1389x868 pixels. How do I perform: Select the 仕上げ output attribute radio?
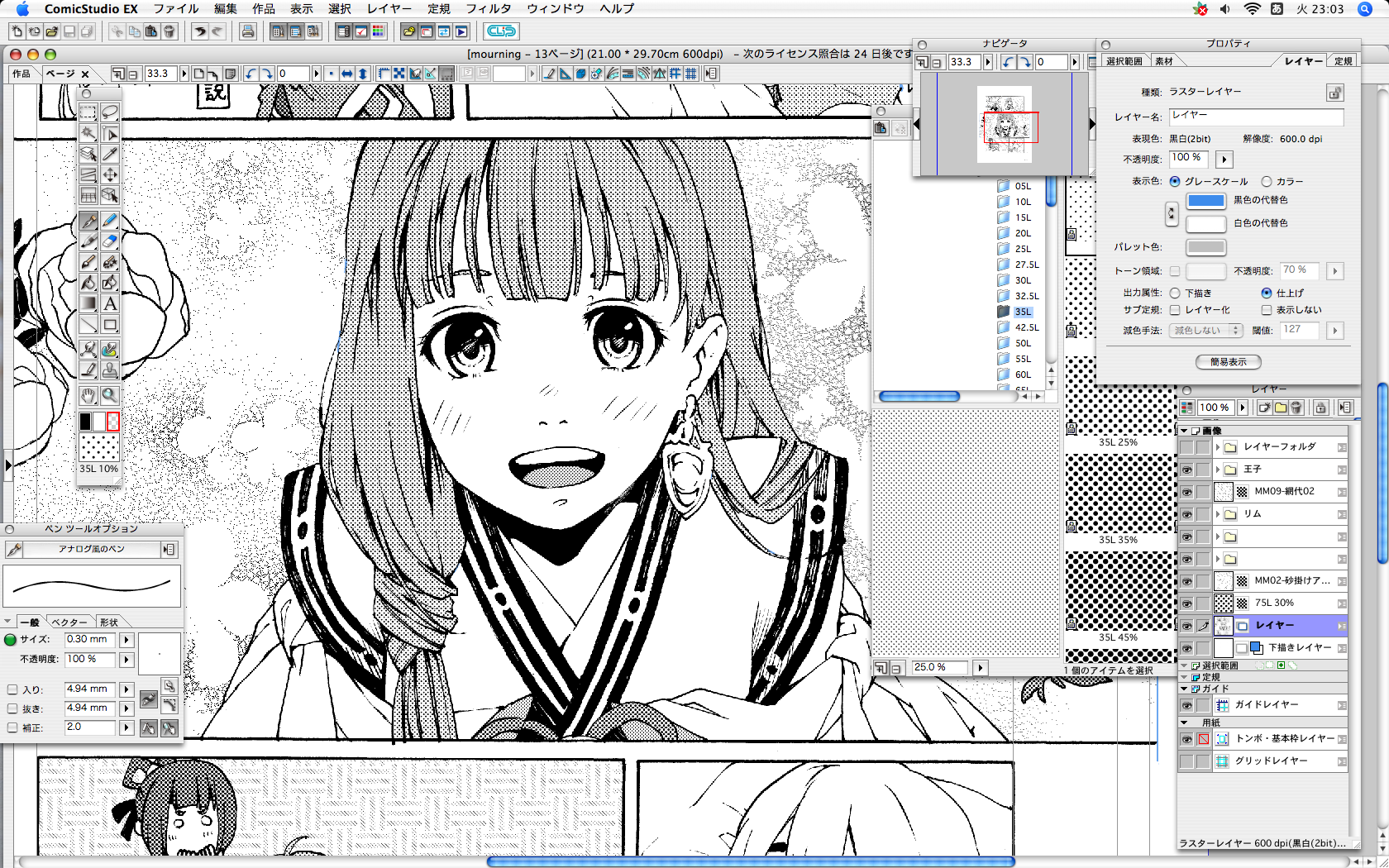1267,293
